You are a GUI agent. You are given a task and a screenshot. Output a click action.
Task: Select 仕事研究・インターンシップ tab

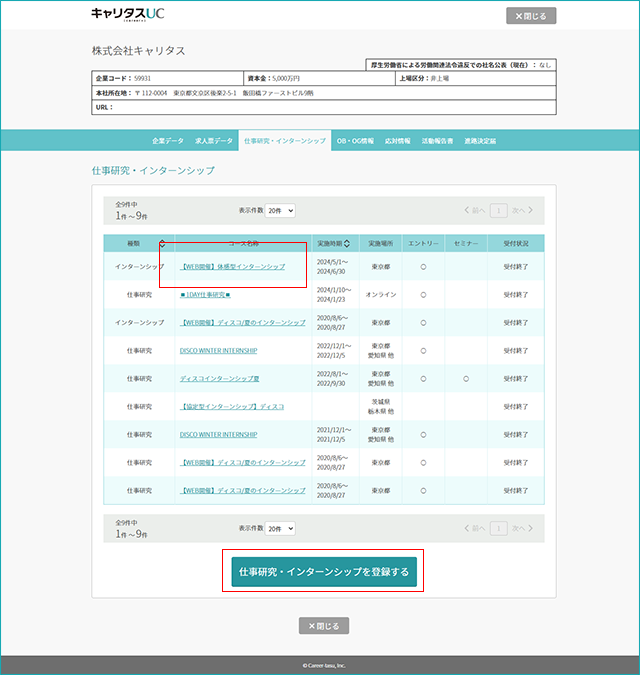point(285,141)
